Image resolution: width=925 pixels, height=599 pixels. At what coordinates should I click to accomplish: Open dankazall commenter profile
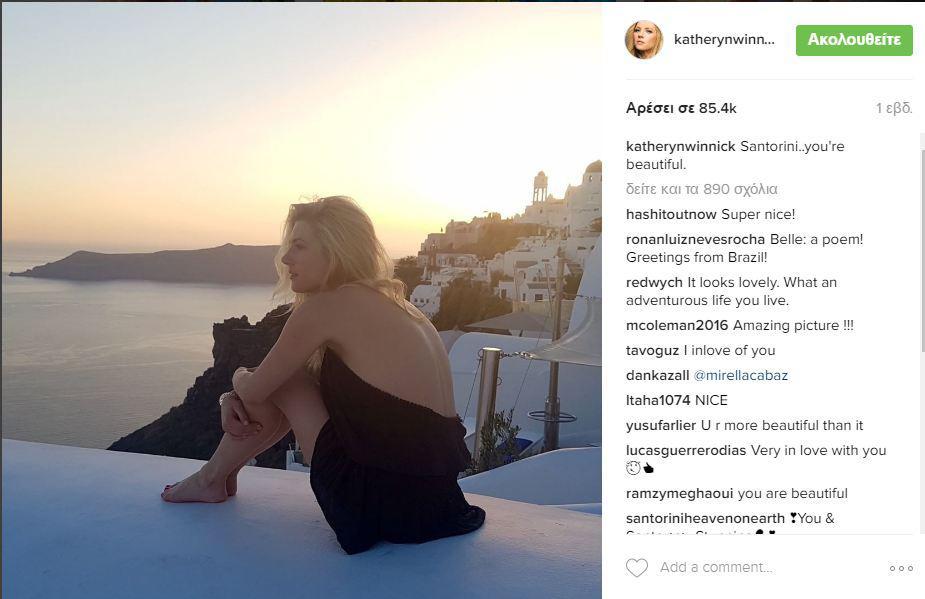[x=657, y=375]
